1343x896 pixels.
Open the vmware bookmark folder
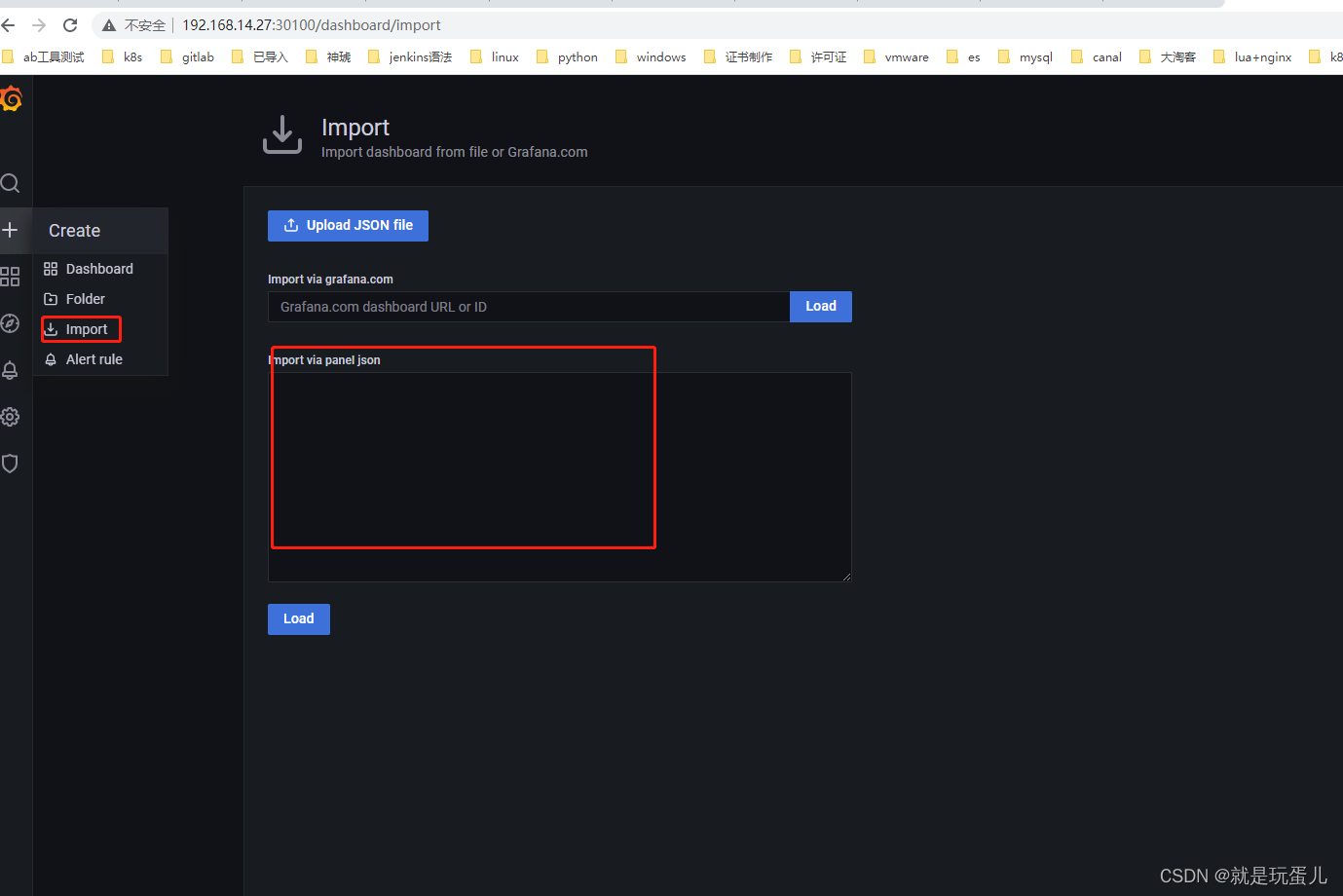click(896, 57)
